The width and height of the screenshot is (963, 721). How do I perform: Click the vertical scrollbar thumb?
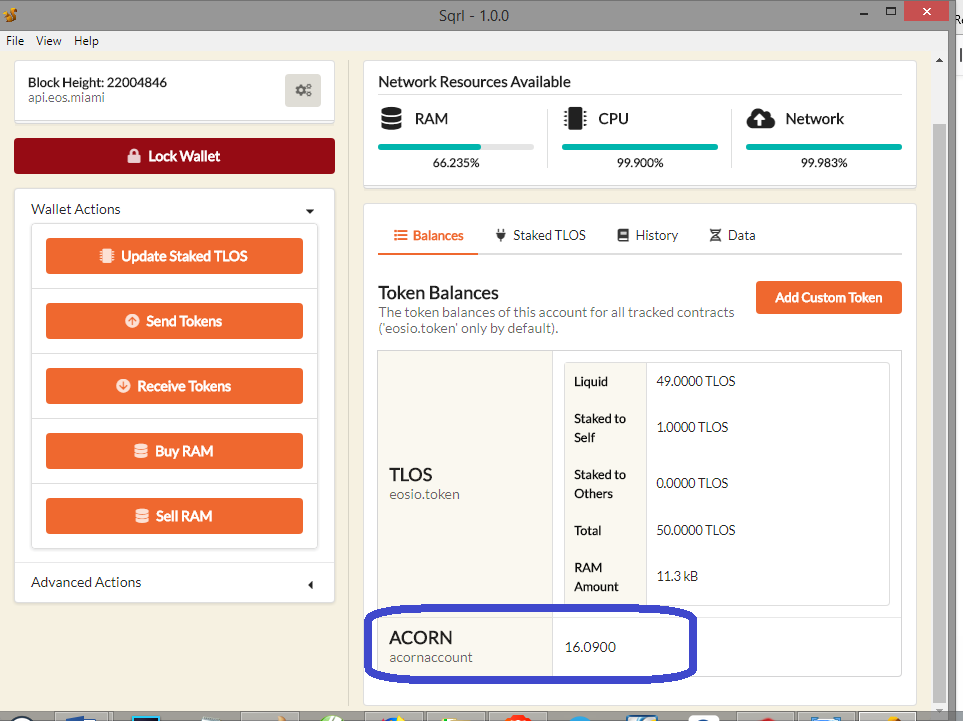(939, 411)
